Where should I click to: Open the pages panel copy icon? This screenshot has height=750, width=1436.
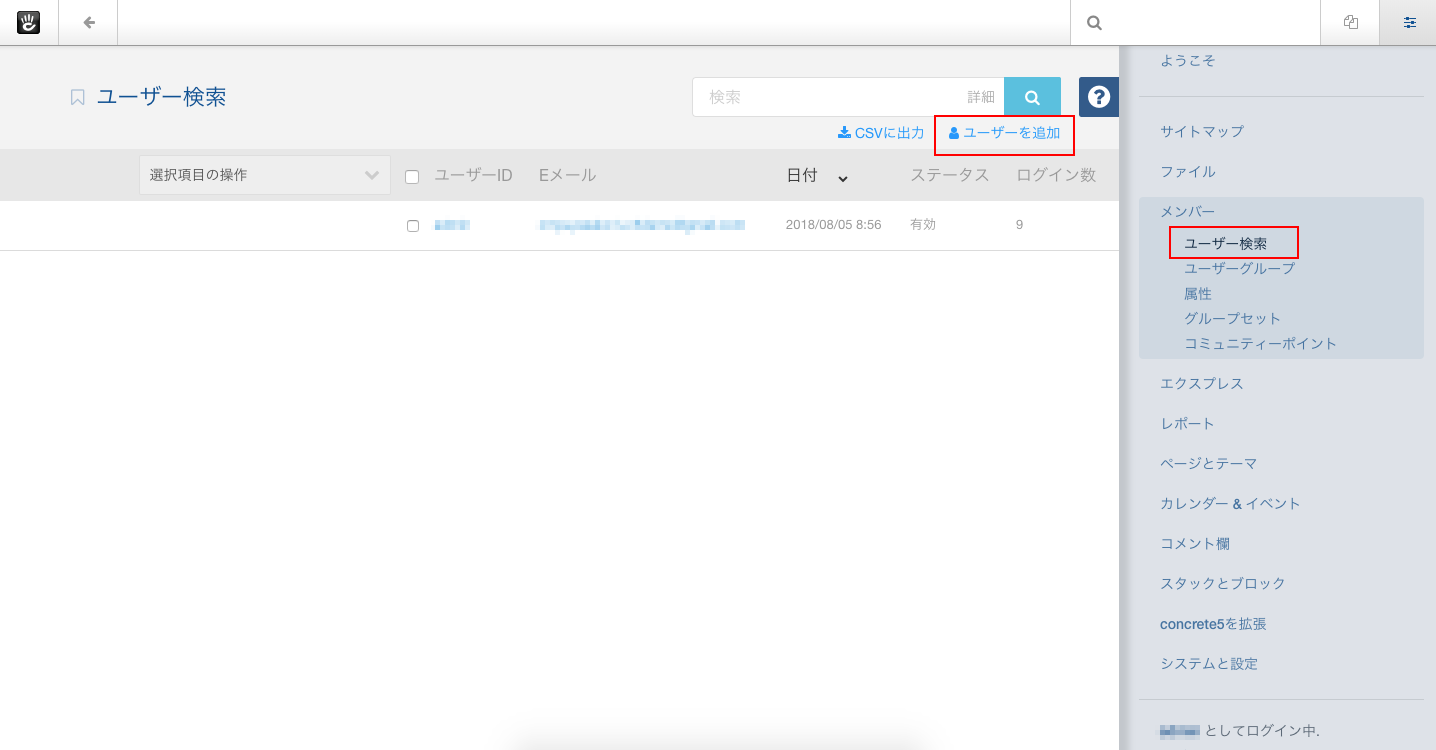tap(1351, 22)
